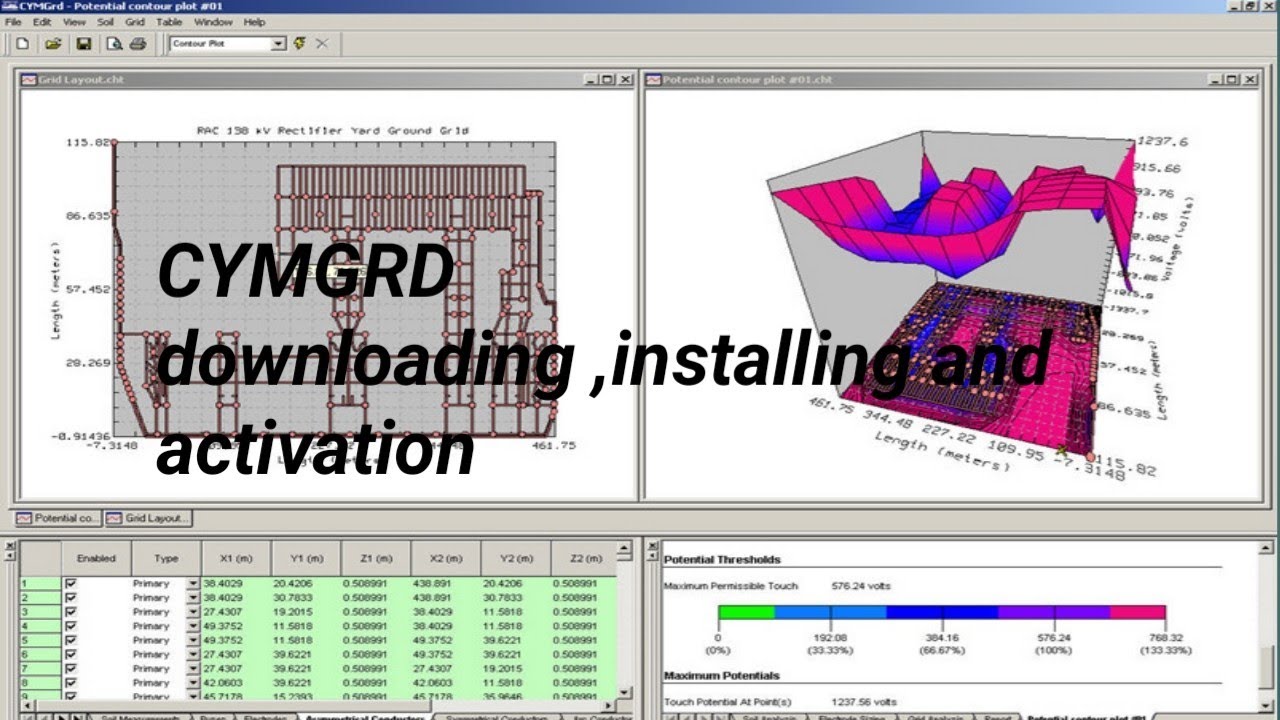Open Type dropdown arrow in row 4

(x=193, y=626)
